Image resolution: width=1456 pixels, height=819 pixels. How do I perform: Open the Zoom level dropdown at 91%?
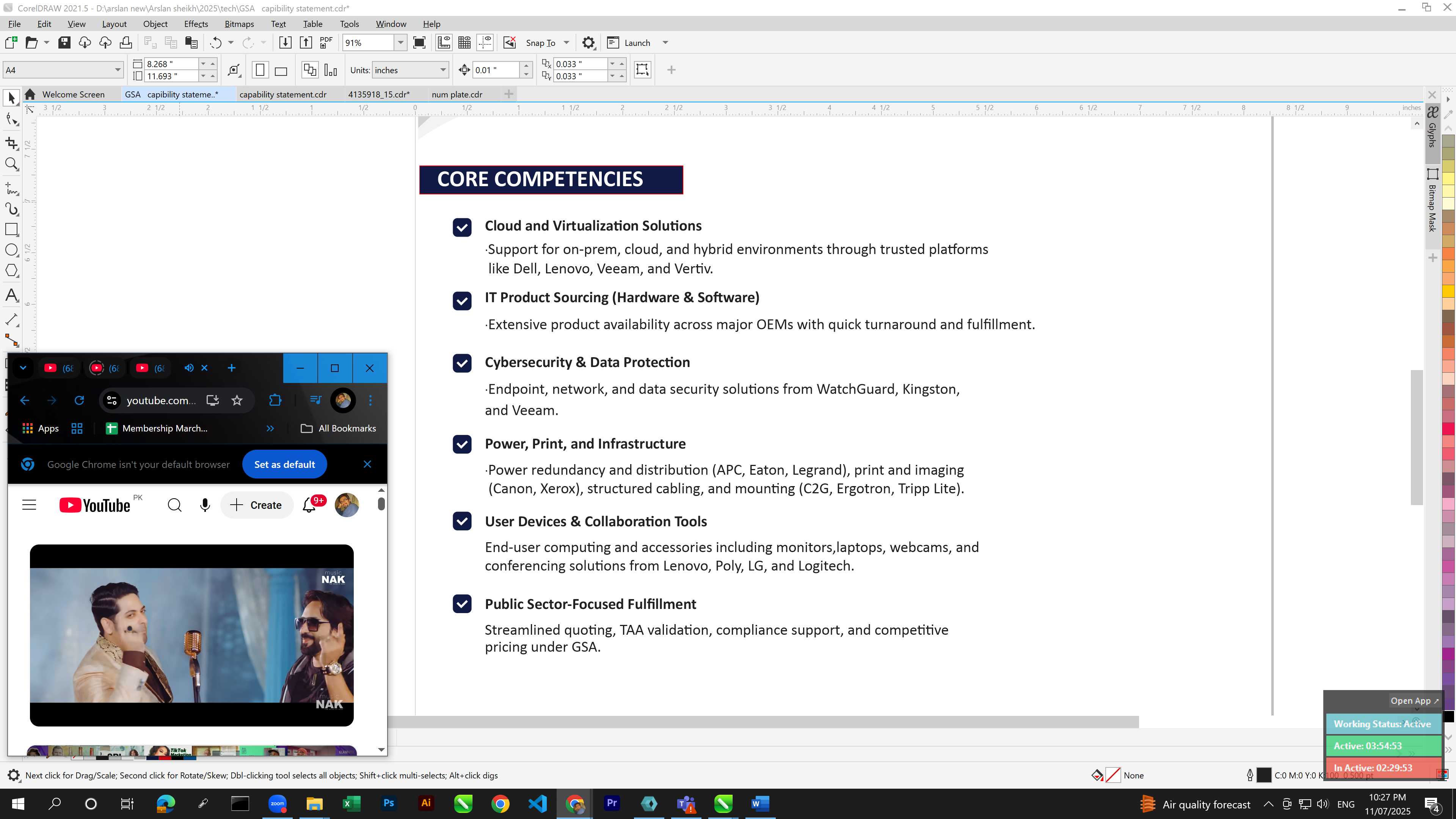point(400,42)
